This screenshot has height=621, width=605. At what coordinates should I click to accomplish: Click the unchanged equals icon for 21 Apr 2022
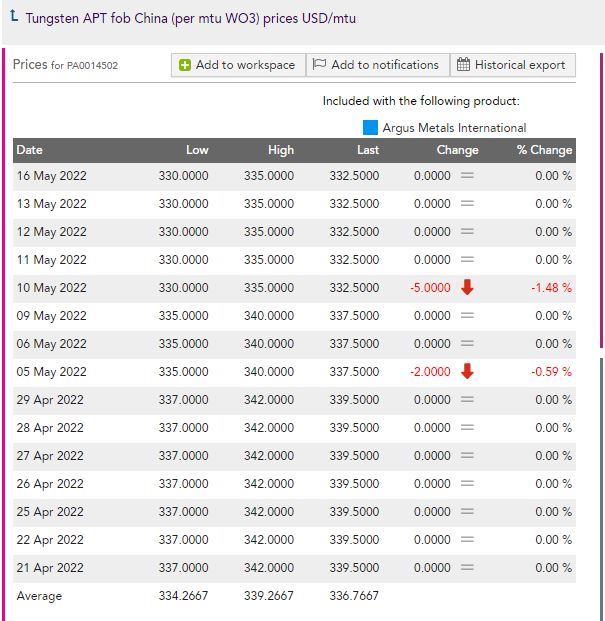point(467,568)
